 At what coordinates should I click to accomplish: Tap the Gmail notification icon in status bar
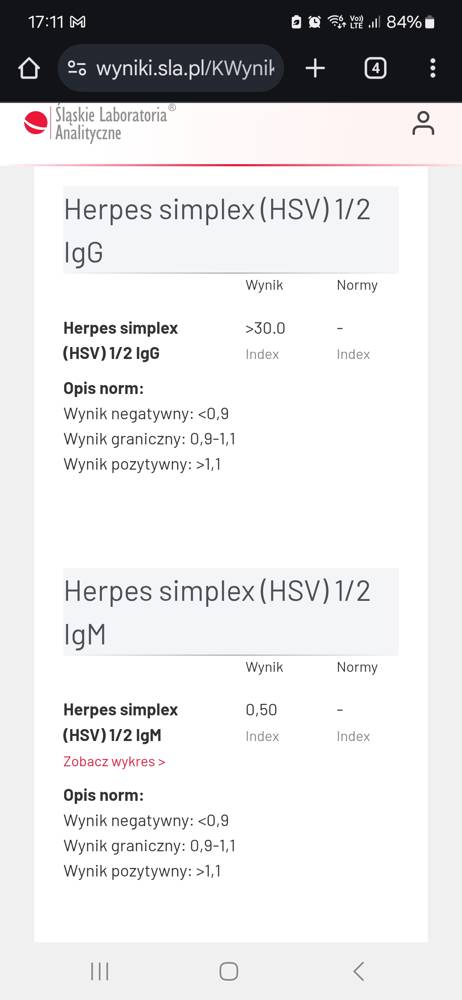(x=77, y=22)
